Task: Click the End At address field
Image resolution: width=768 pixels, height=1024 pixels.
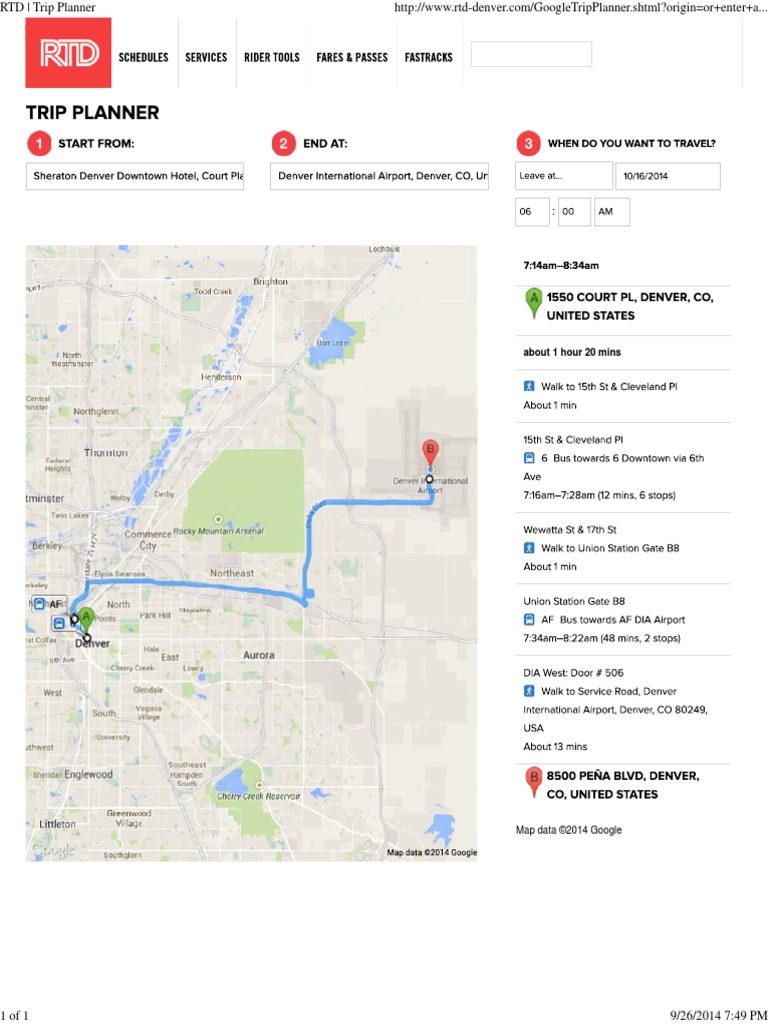Action: pos(379,176)
